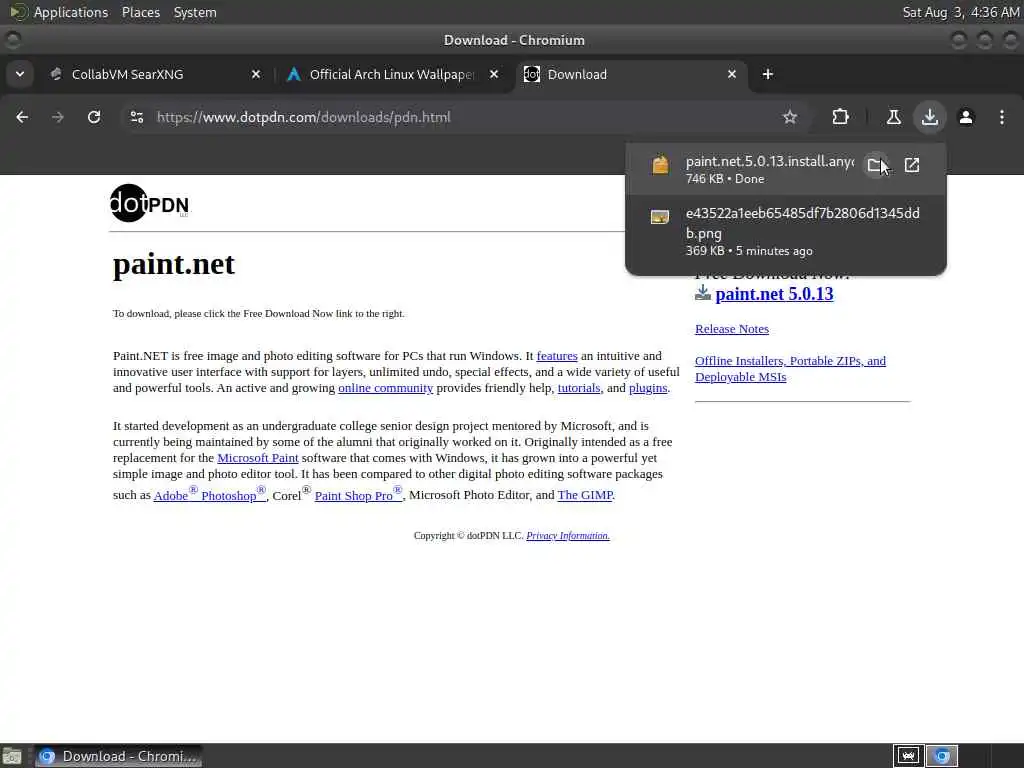
Task: Reload the current page
Action: coord(94,117)
